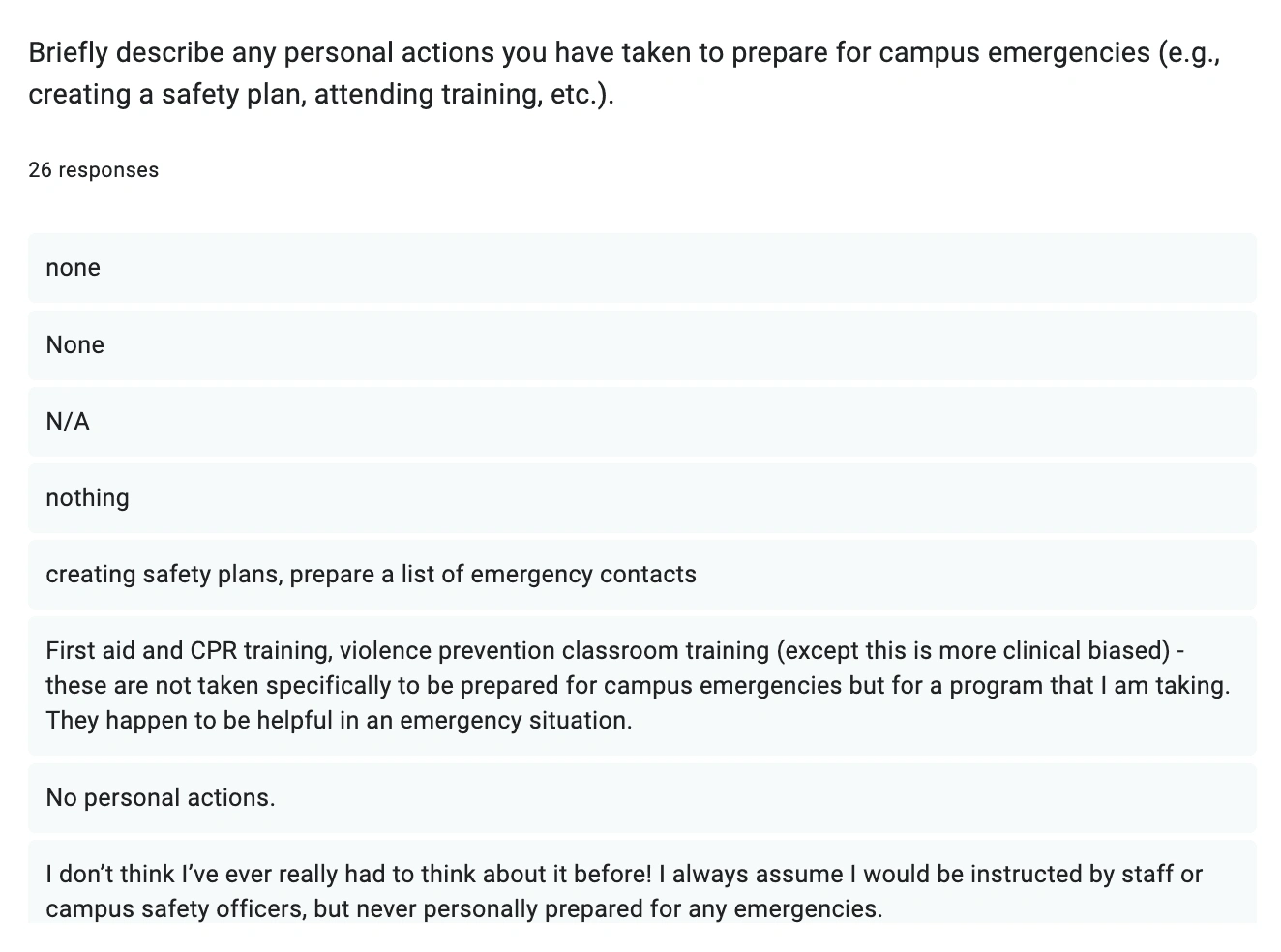The image size is (1281, 952).
Task: Click the "26 responses" count label
Action: coord(94,170)
